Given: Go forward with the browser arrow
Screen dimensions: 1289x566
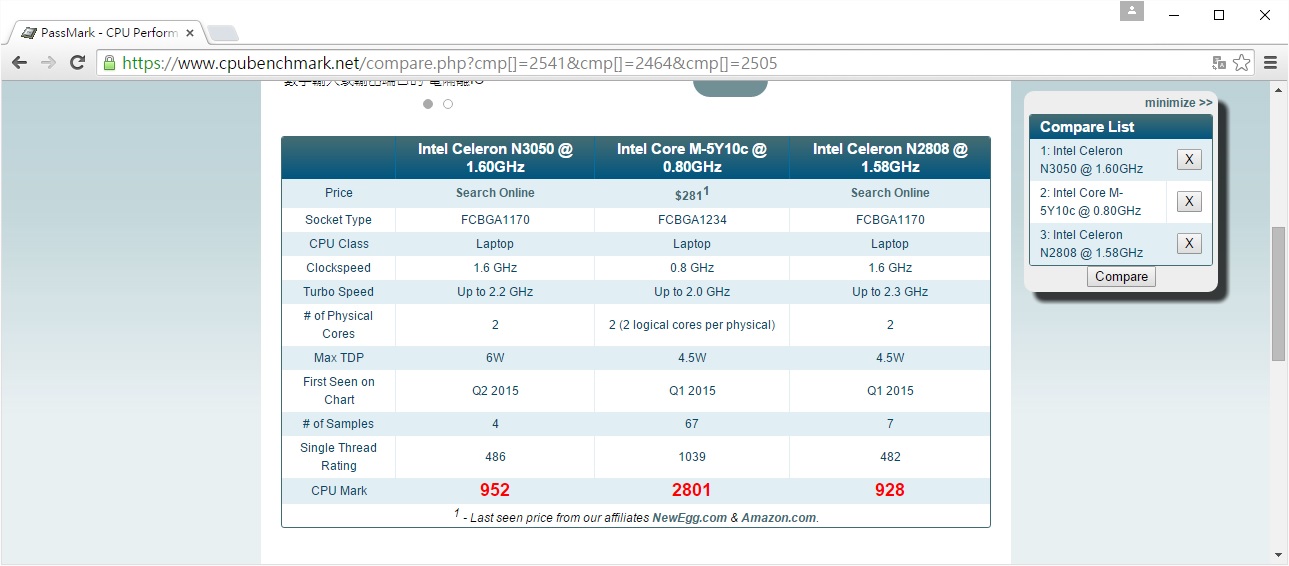Looking at the screenshot, I should click(x=48, y=62).
